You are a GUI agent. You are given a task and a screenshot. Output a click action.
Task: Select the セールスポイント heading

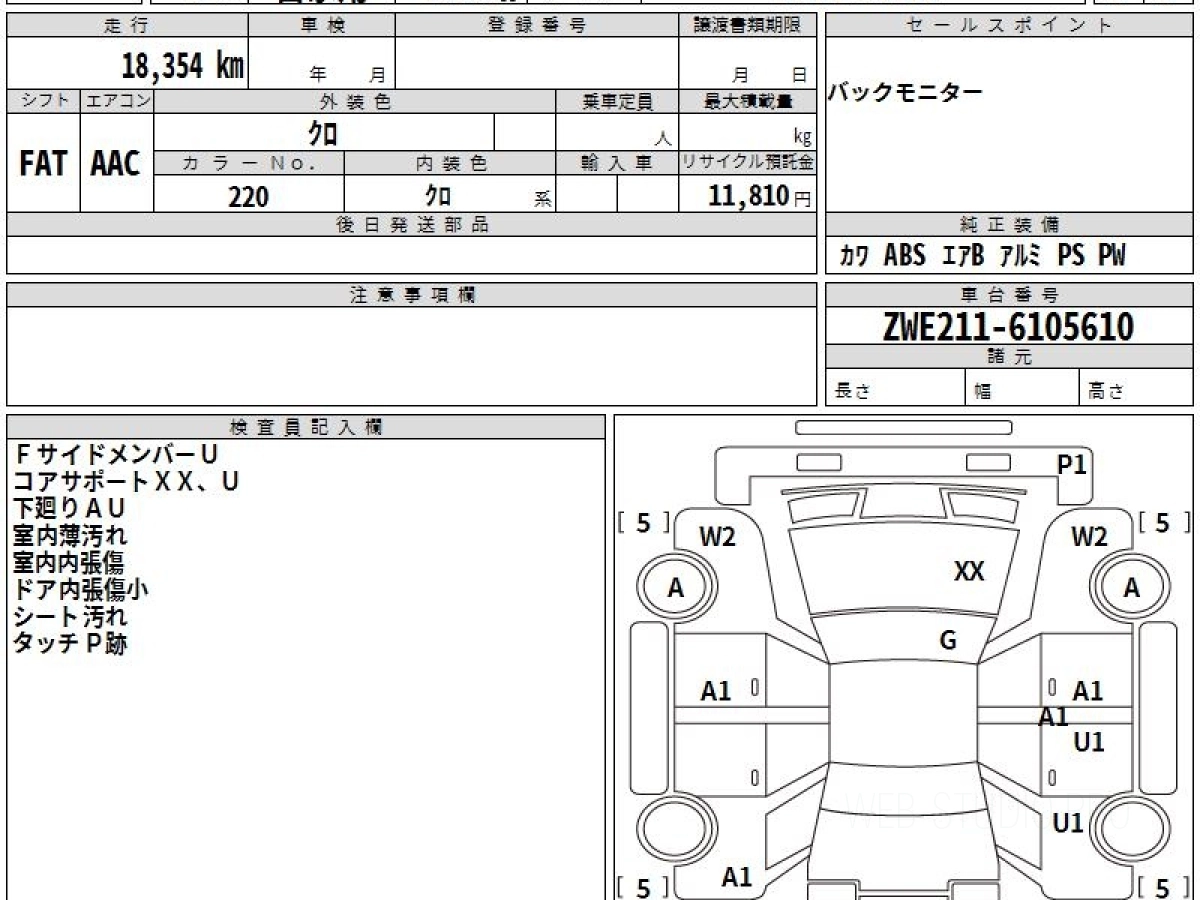click(x=1009, y=26)
